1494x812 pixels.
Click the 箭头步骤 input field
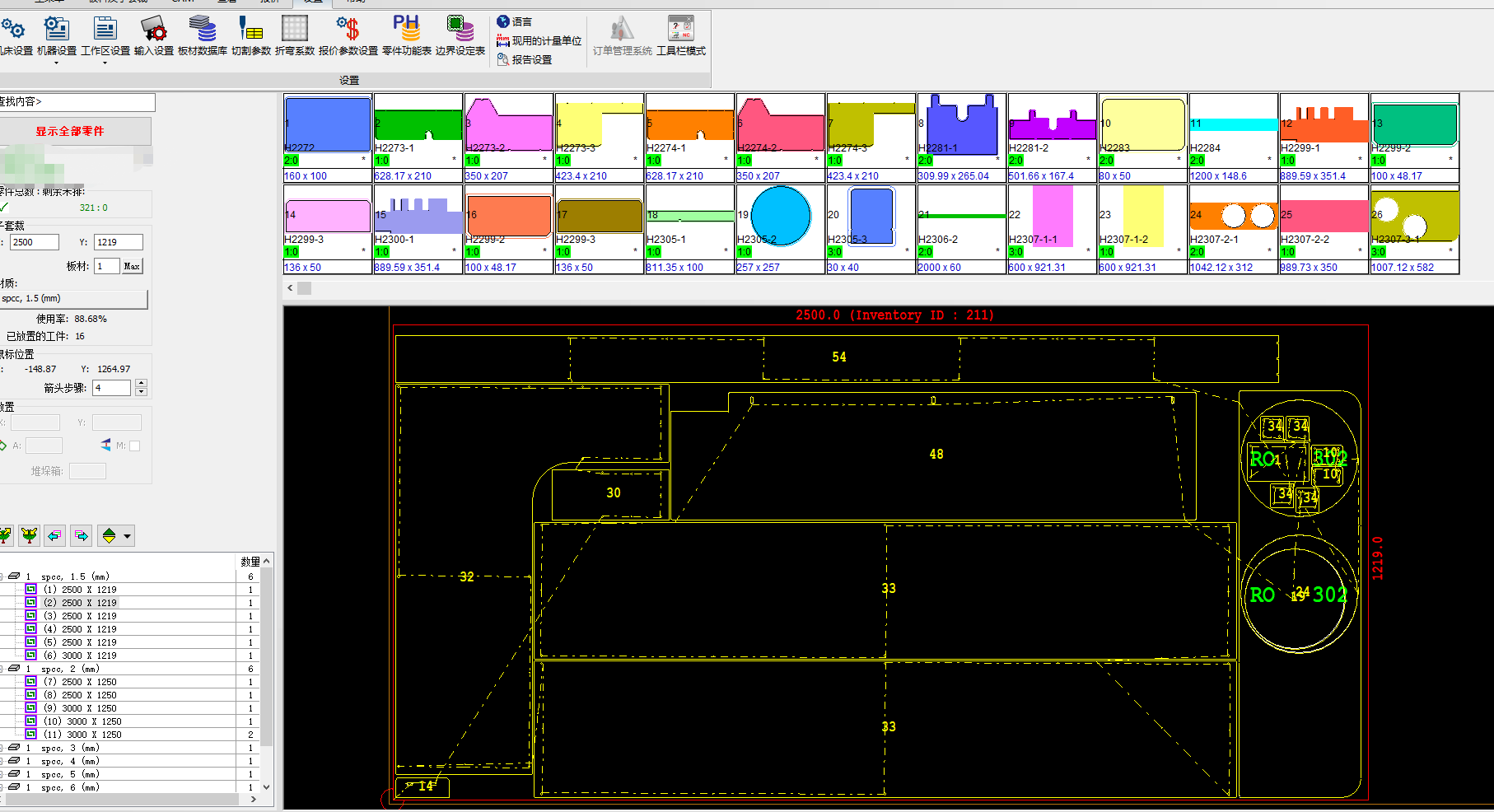(112, 388)
